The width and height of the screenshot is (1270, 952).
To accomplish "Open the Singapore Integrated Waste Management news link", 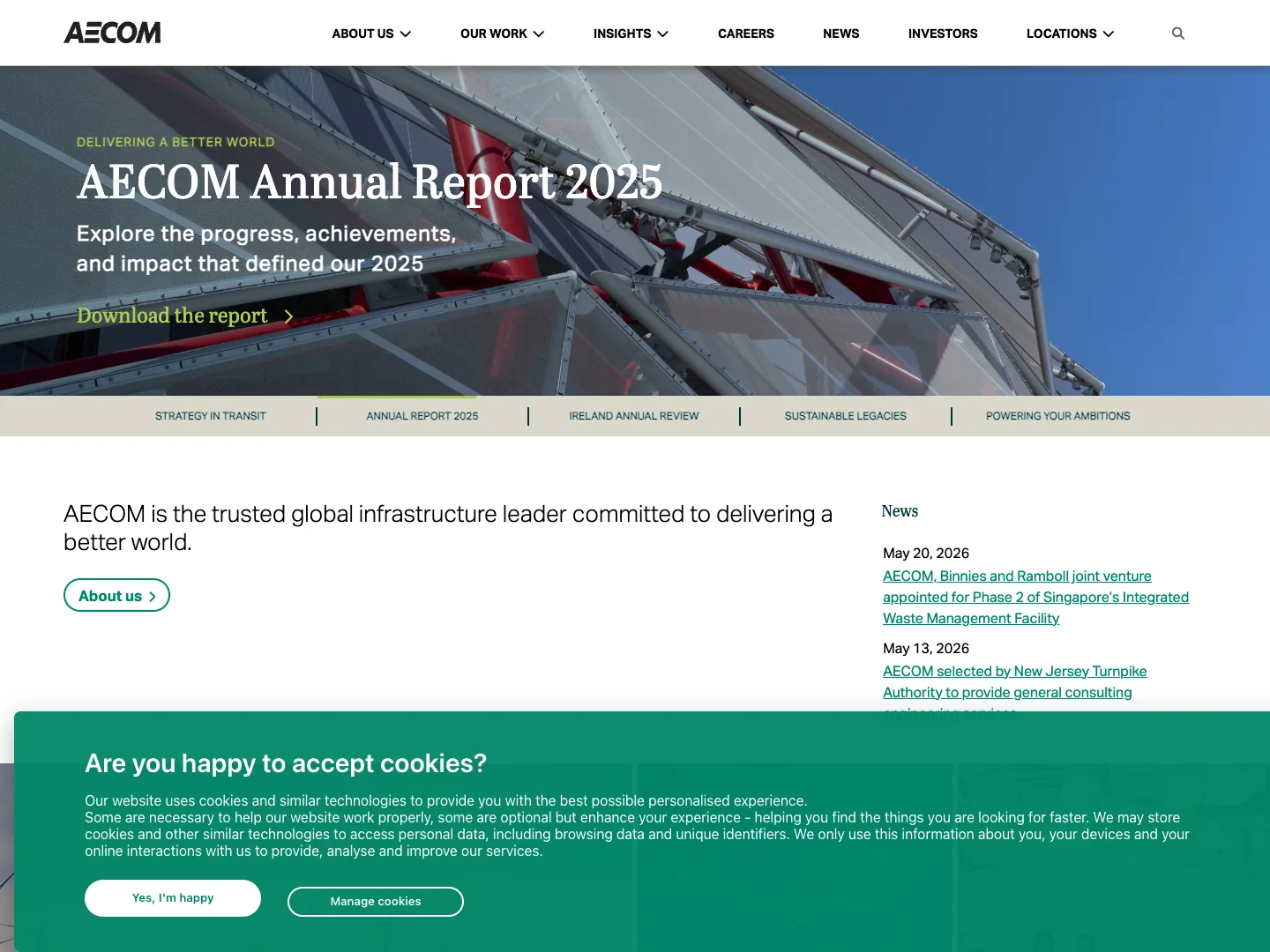I will (x=1035, y=597).
